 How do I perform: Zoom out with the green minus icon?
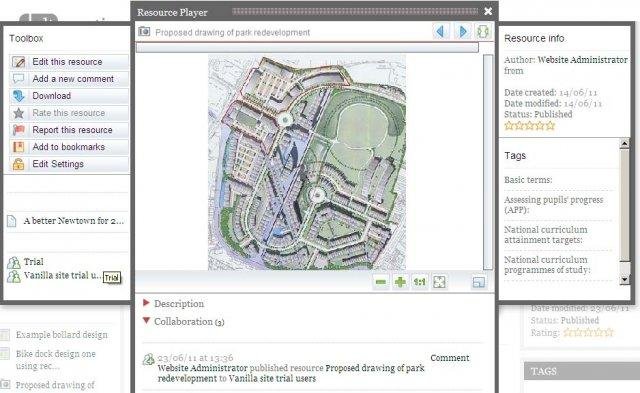(x=381, y=282)
